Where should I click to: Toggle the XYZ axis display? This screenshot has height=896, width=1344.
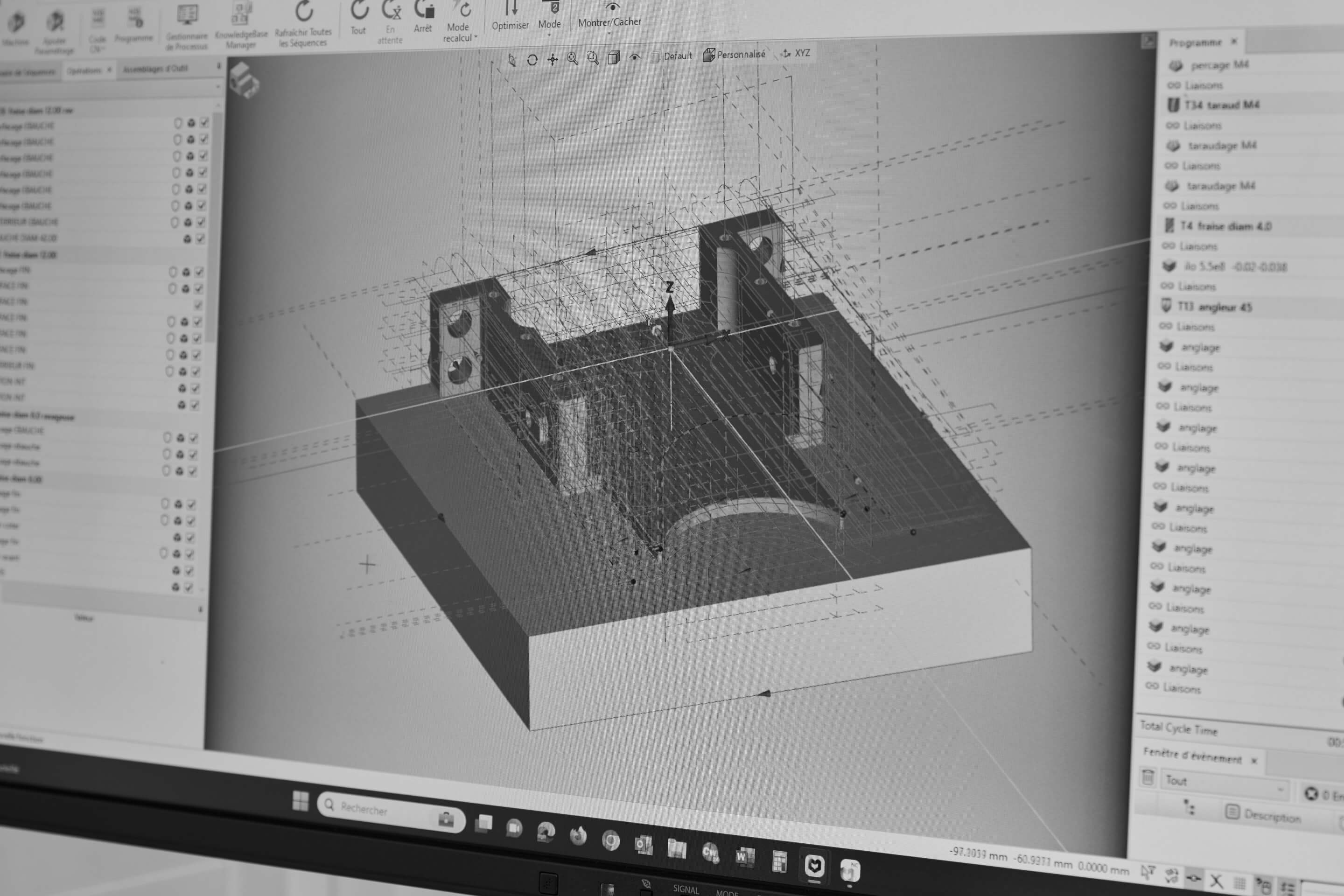point(796,53)
